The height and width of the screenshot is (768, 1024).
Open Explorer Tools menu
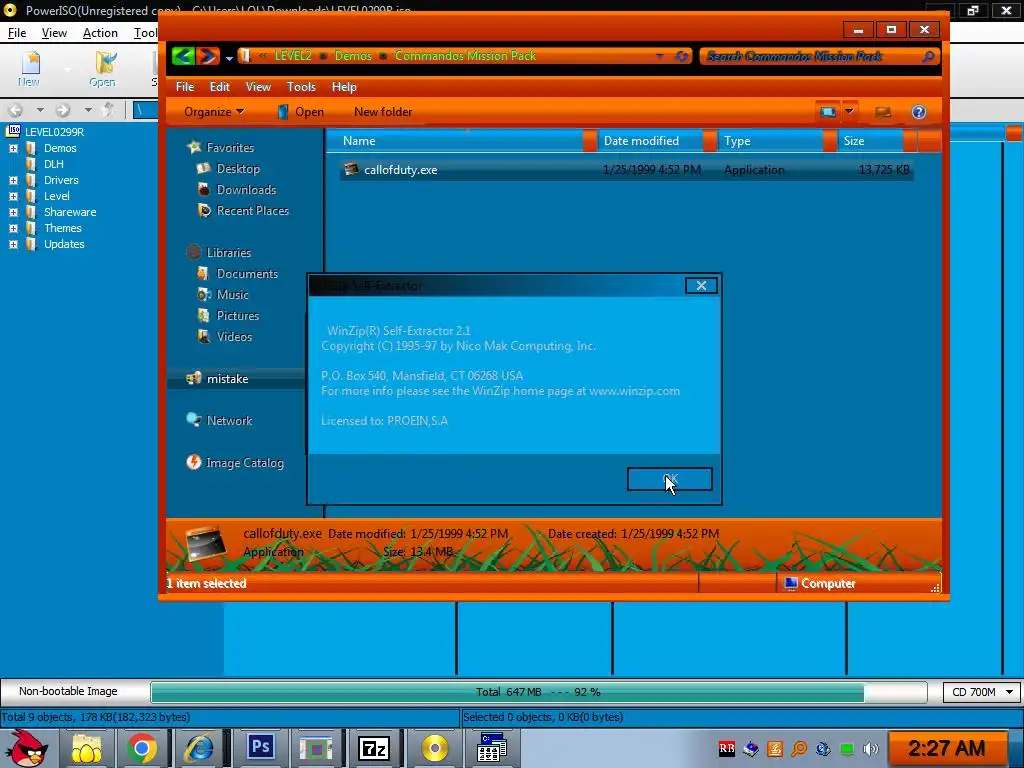[301, 87]
